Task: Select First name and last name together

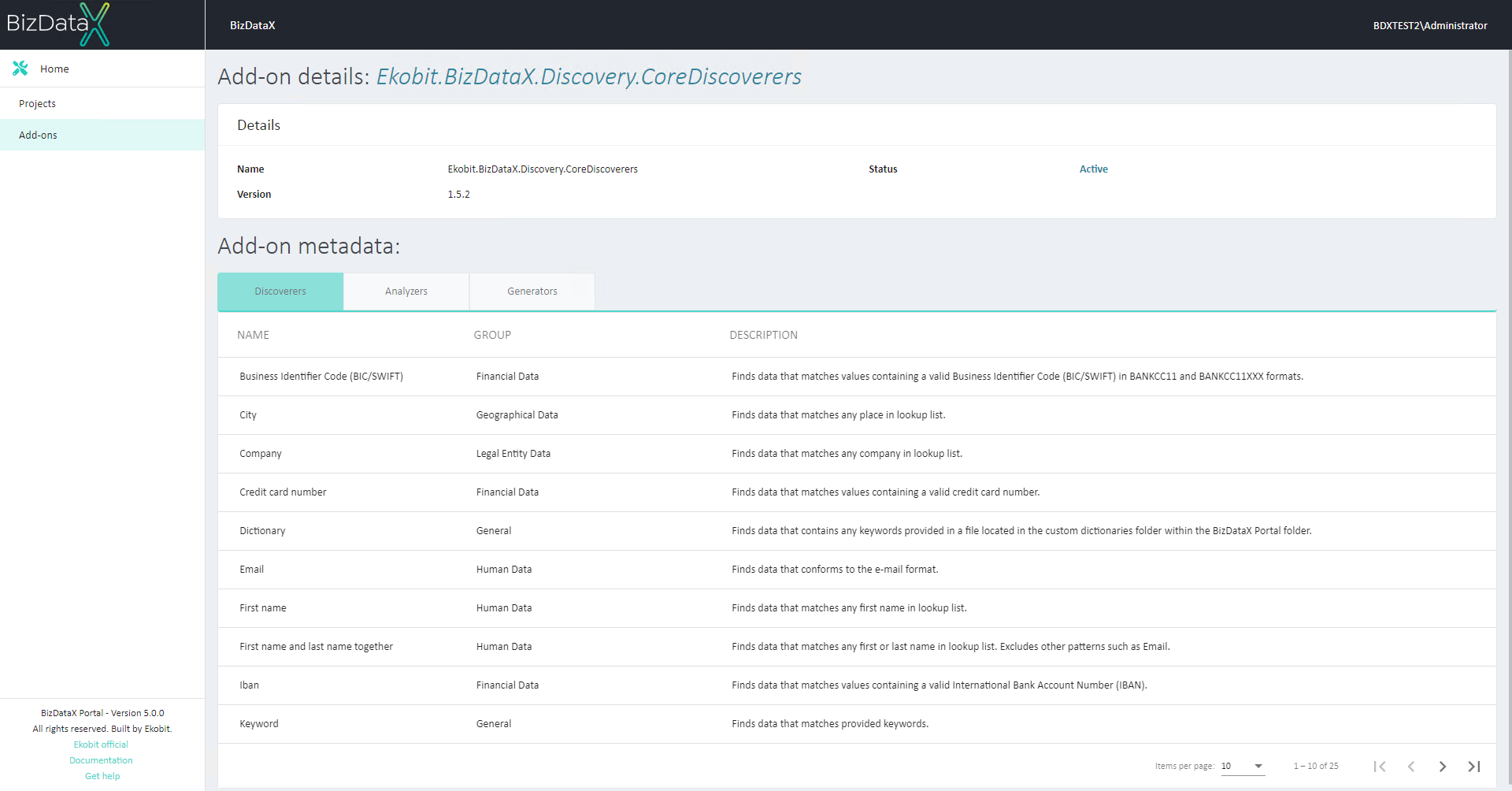Action: [857, 647]
